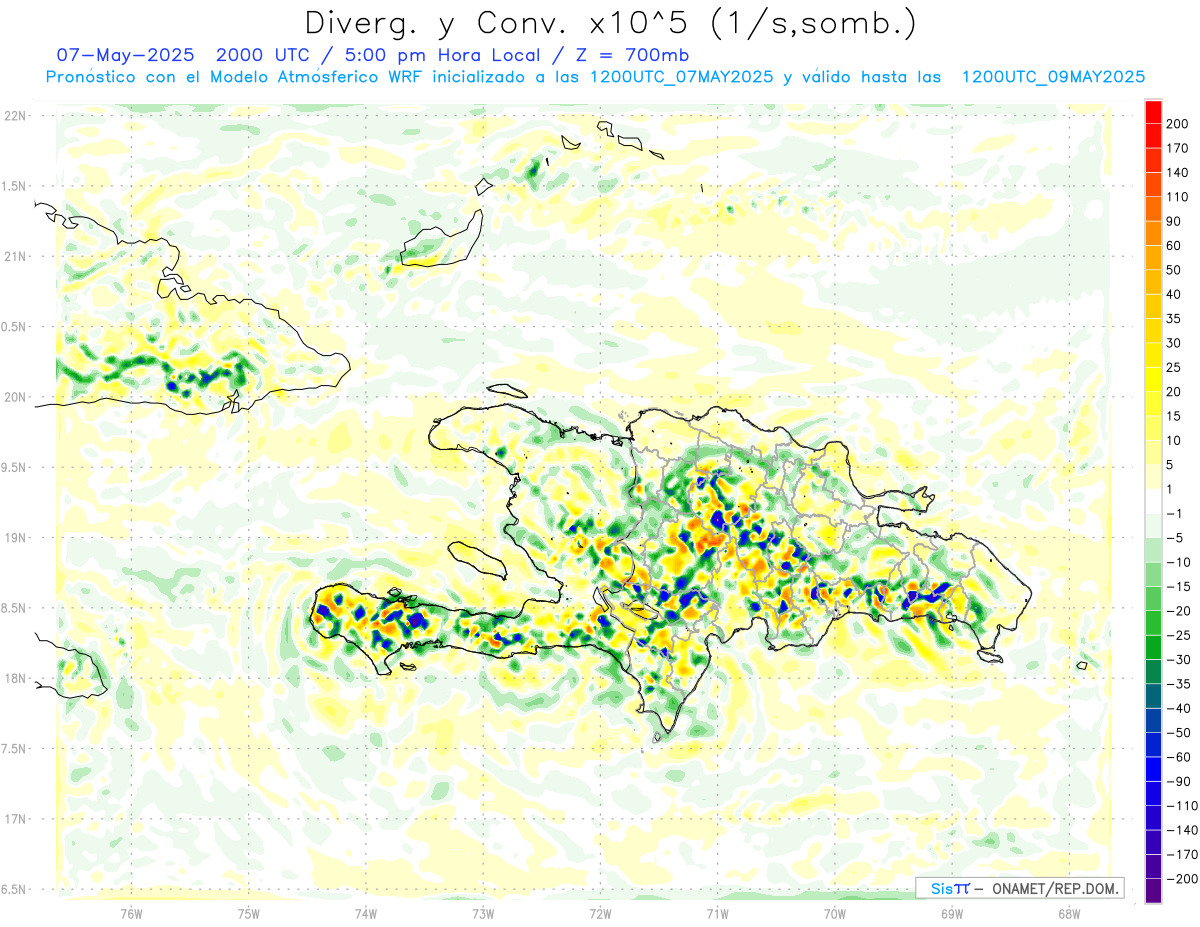Click the '20N' latitude label

click(15, 397)
